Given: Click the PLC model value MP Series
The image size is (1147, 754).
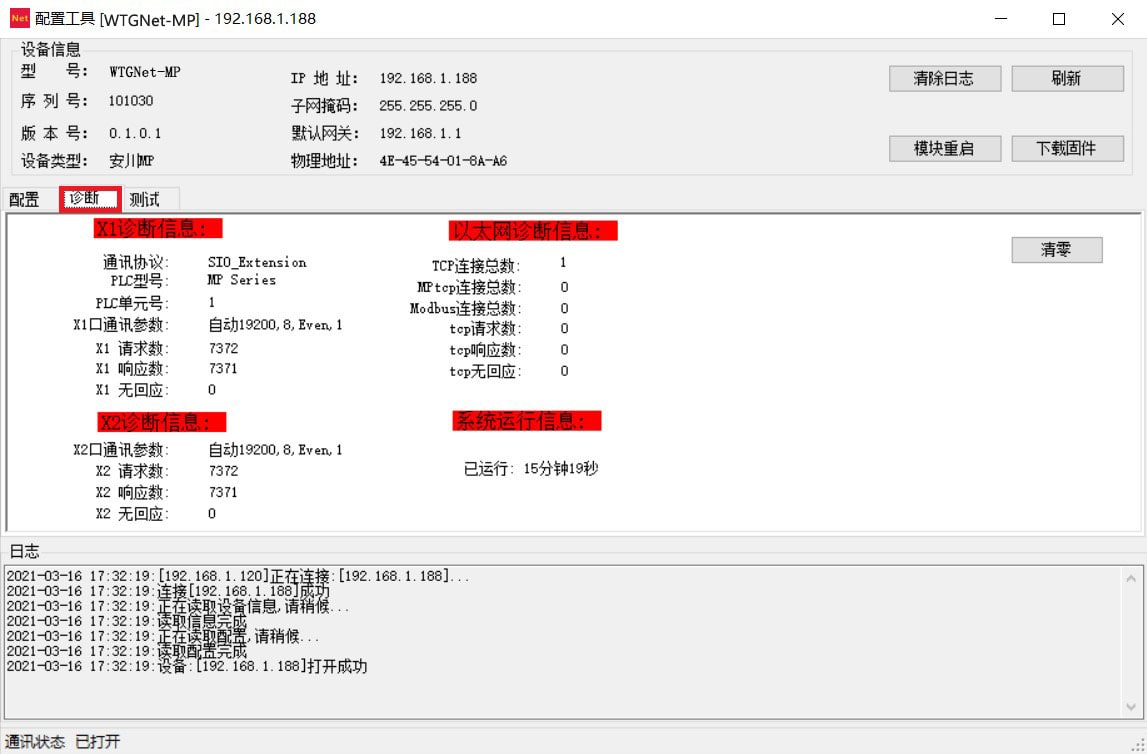Looking at the screenshot, I should [x=241, y=280].
